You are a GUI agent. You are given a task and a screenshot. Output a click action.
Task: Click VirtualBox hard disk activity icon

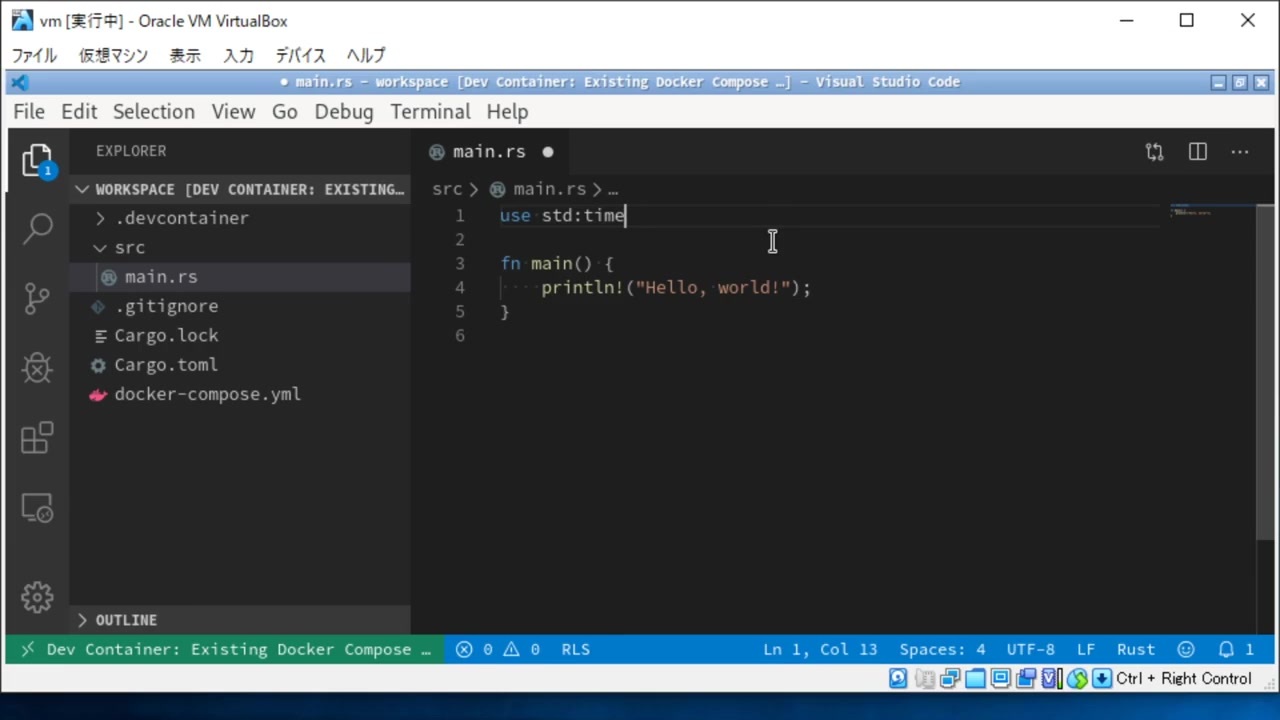(x=898, y=679)
